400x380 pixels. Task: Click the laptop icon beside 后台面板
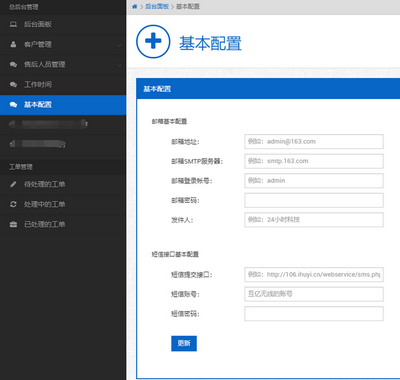[x=13, y=24]
